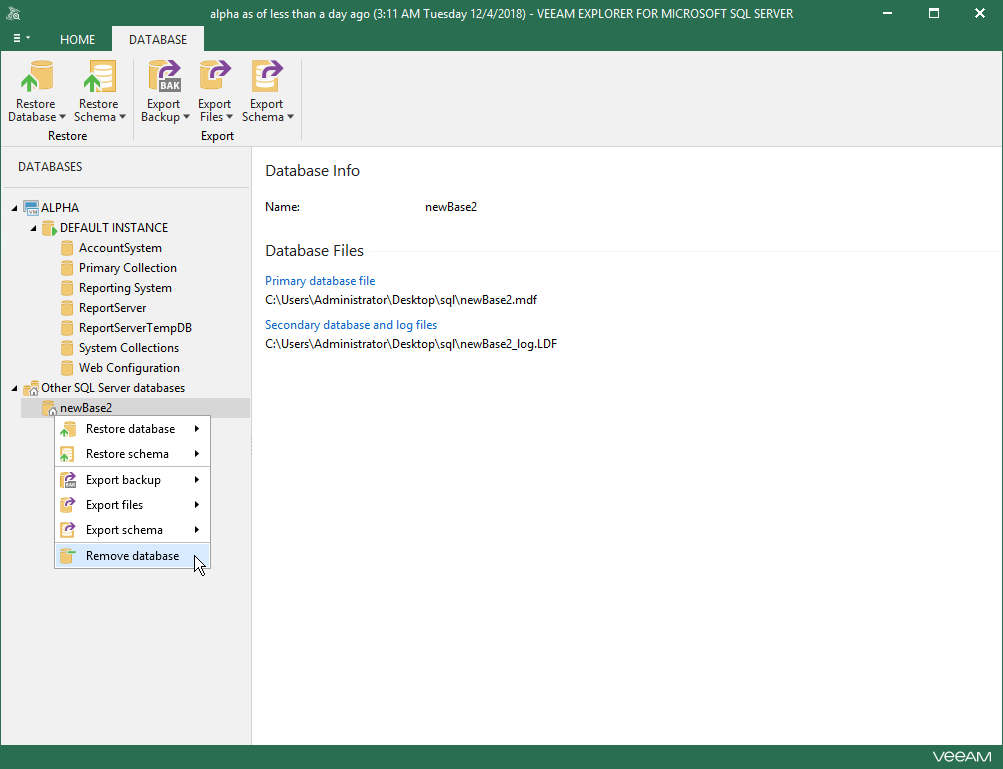Click the Primary Collection database icon
The height and width of the screenshot is (769, 1003).
click(x=67, y=268)
